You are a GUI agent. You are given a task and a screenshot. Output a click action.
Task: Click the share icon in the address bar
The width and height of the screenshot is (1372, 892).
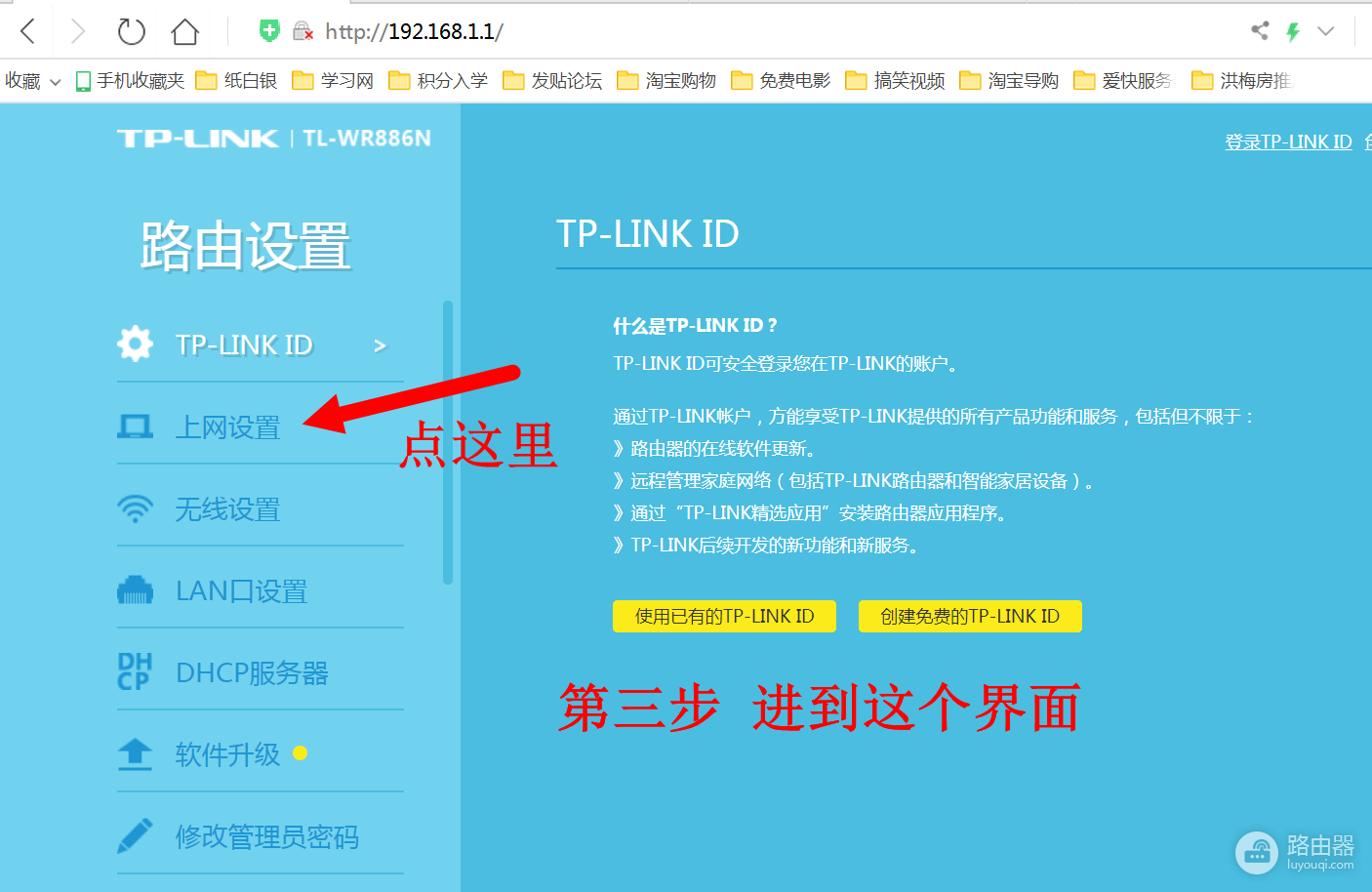(1260, 30)
